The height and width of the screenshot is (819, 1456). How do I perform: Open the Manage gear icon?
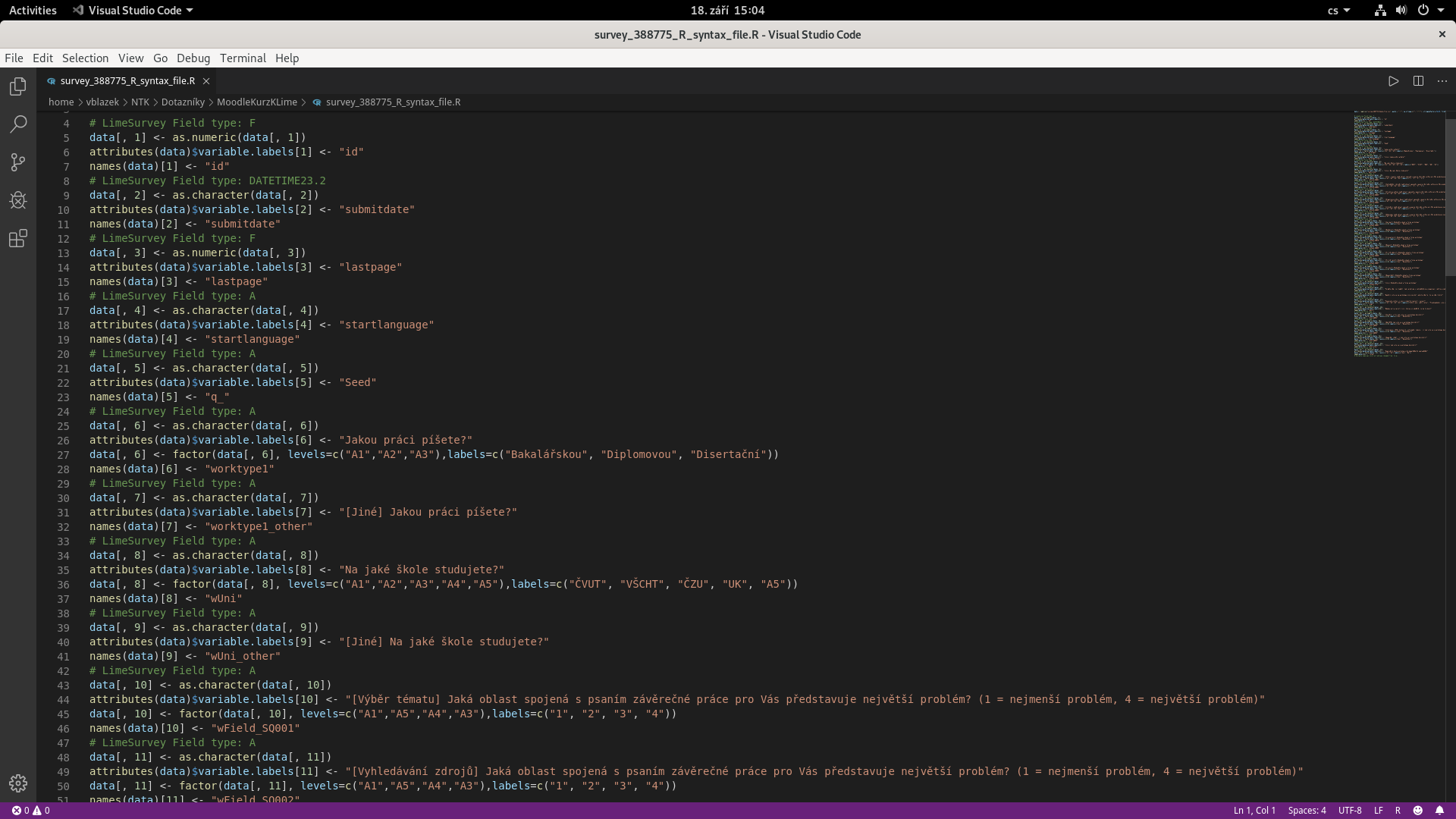pos(18,783)
